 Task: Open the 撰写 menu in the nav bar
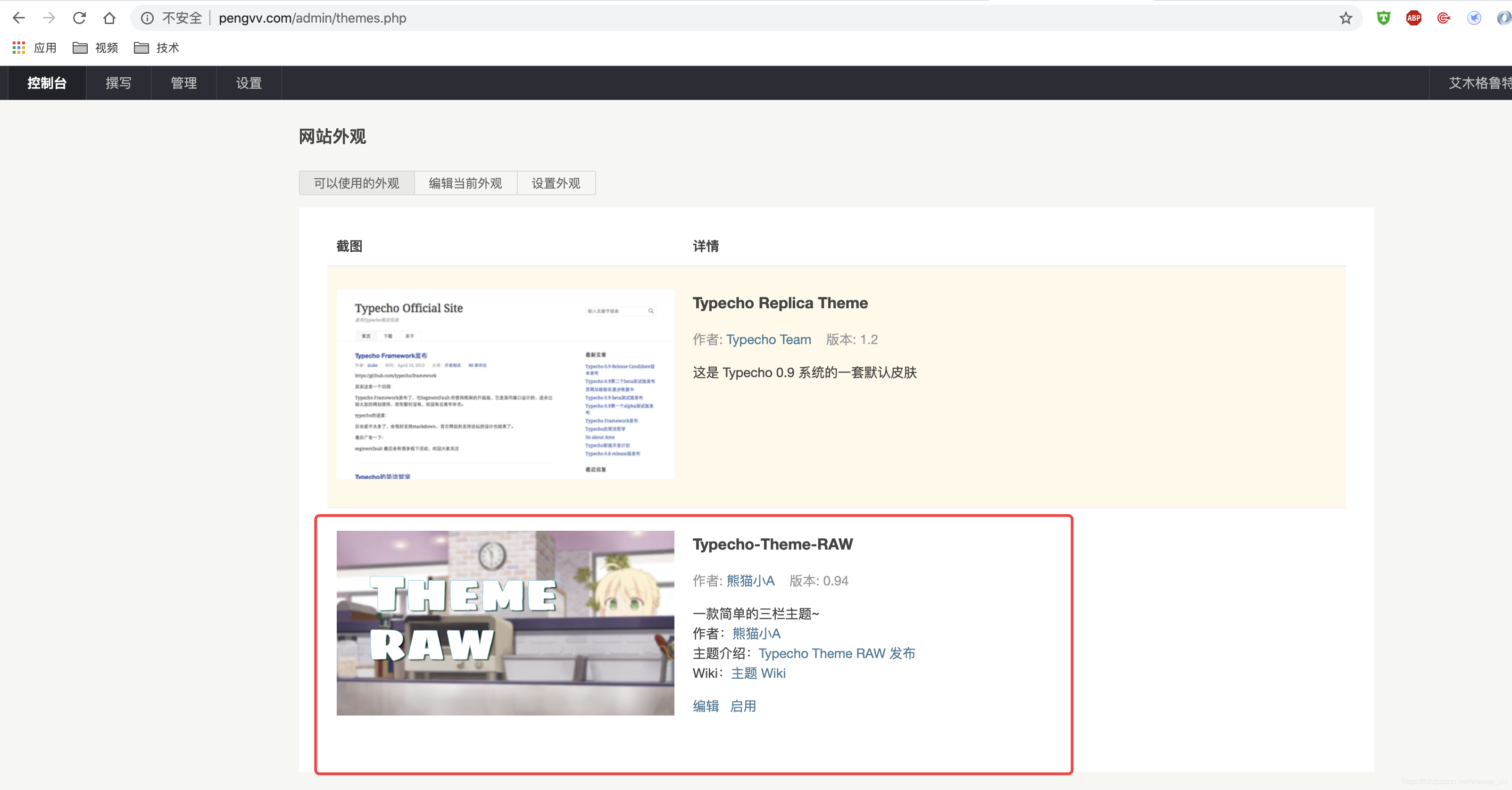pos(118,82)
